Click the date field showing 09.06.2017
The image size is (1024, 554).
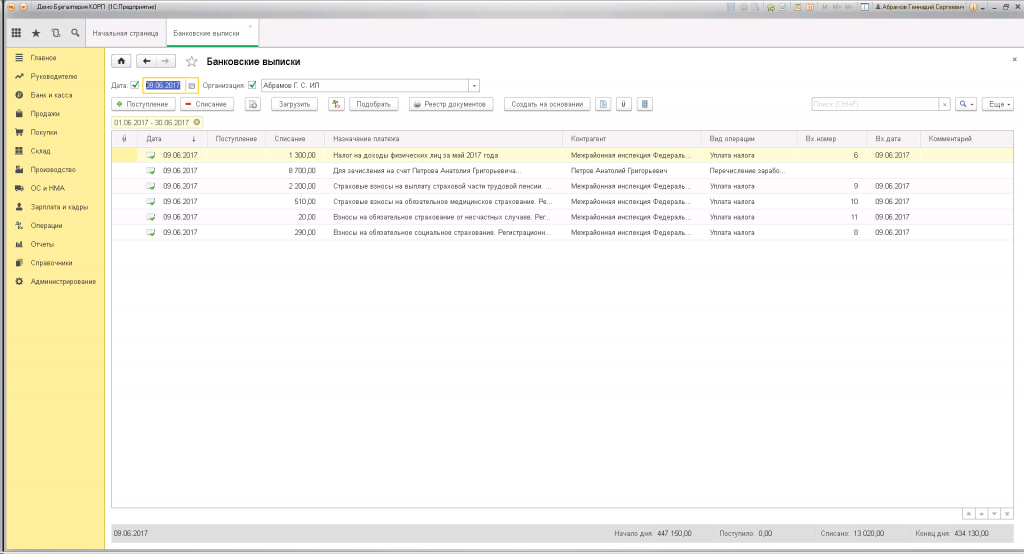click(164, 86)
